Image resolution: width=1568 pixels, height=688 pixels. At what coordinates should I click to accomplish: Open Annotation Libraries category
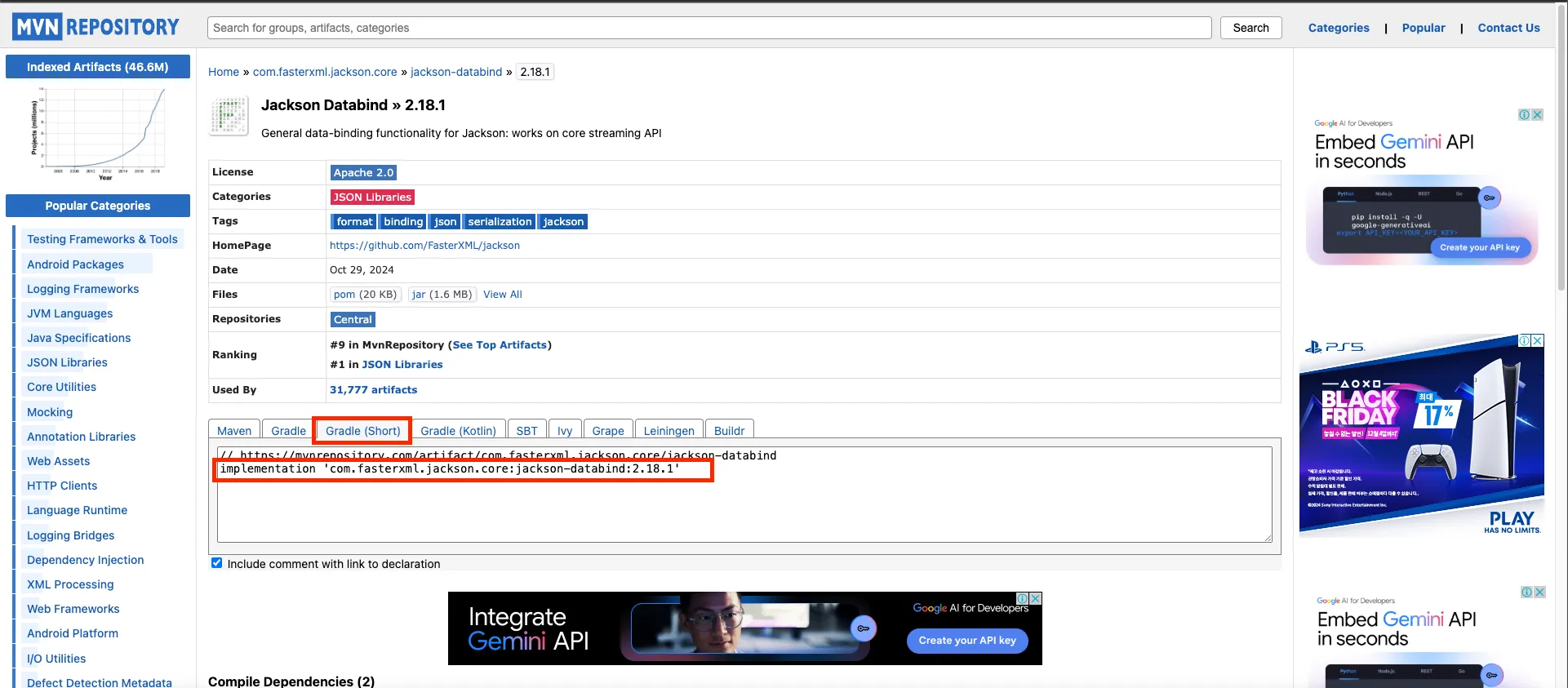pos(81,437)
